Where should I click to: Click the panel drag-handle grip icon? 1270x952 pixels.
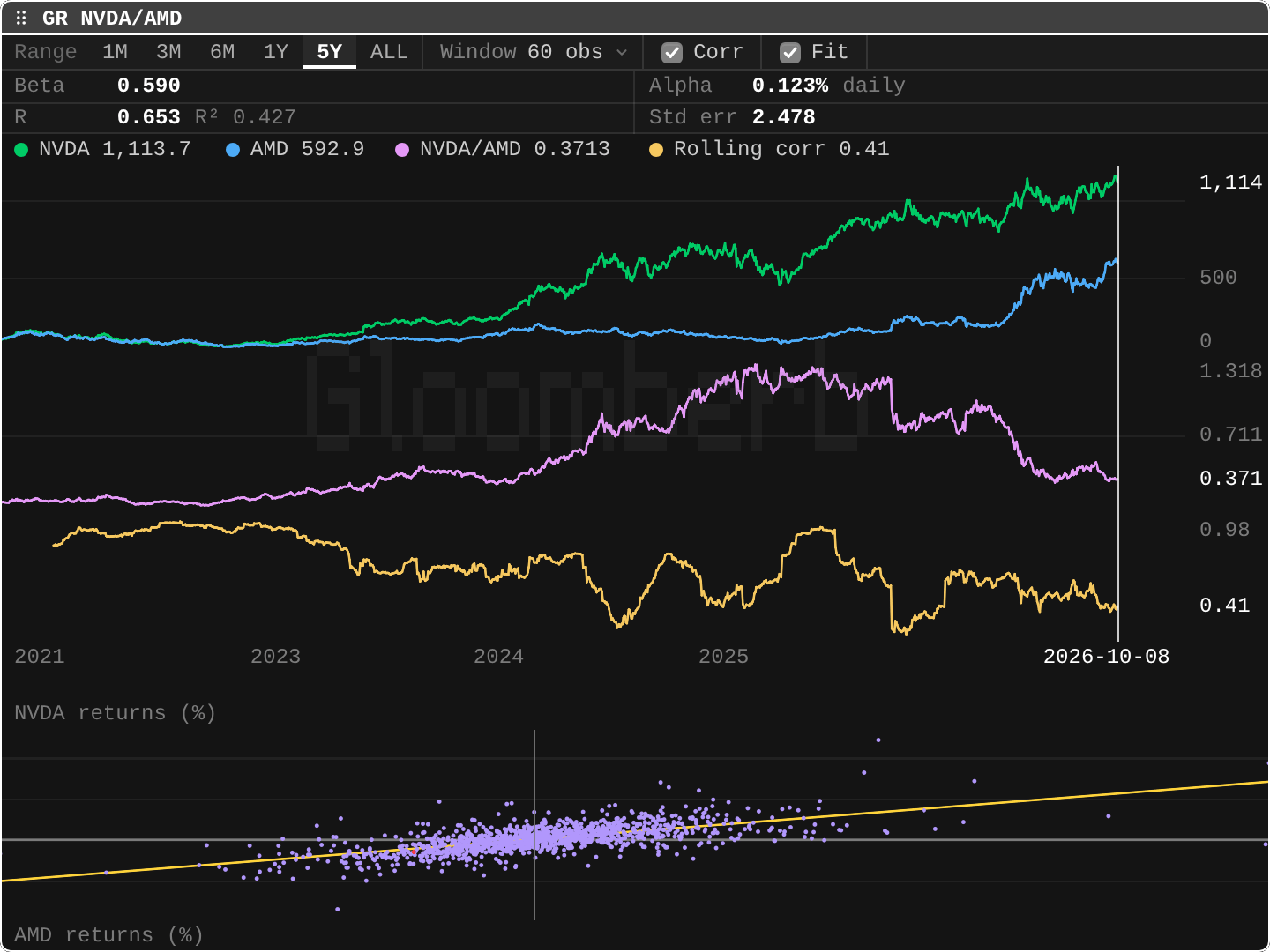(x=21, y=18)
